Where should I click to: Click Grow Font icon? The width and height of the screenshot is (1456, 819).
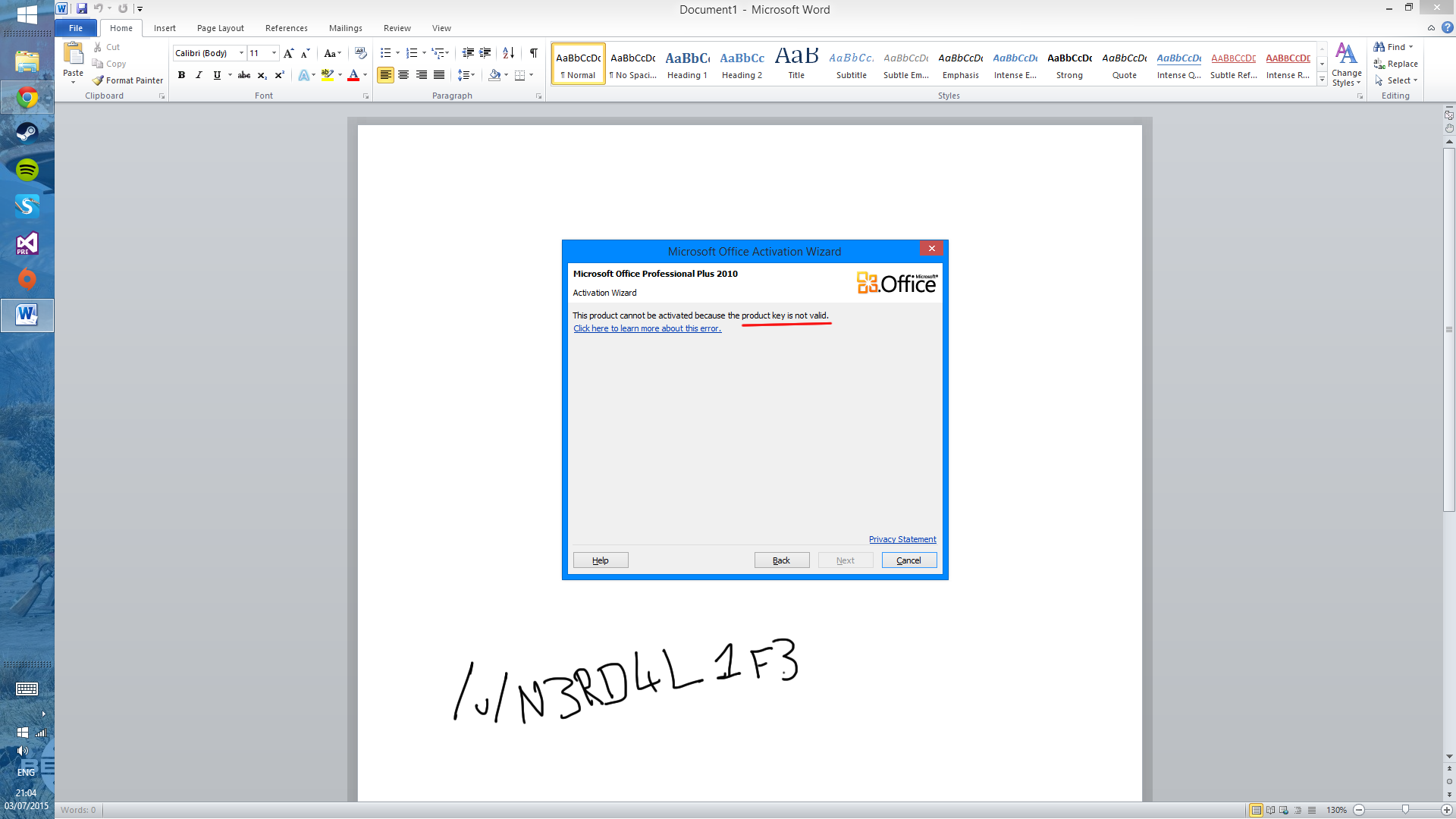[x=288, y=53]
